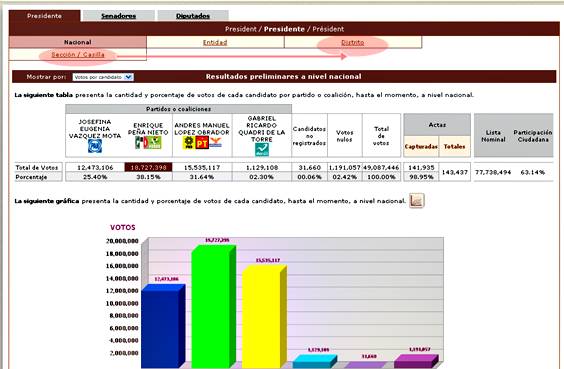Open the Distrito results link
564x369 pixels.
click(352, 42)
